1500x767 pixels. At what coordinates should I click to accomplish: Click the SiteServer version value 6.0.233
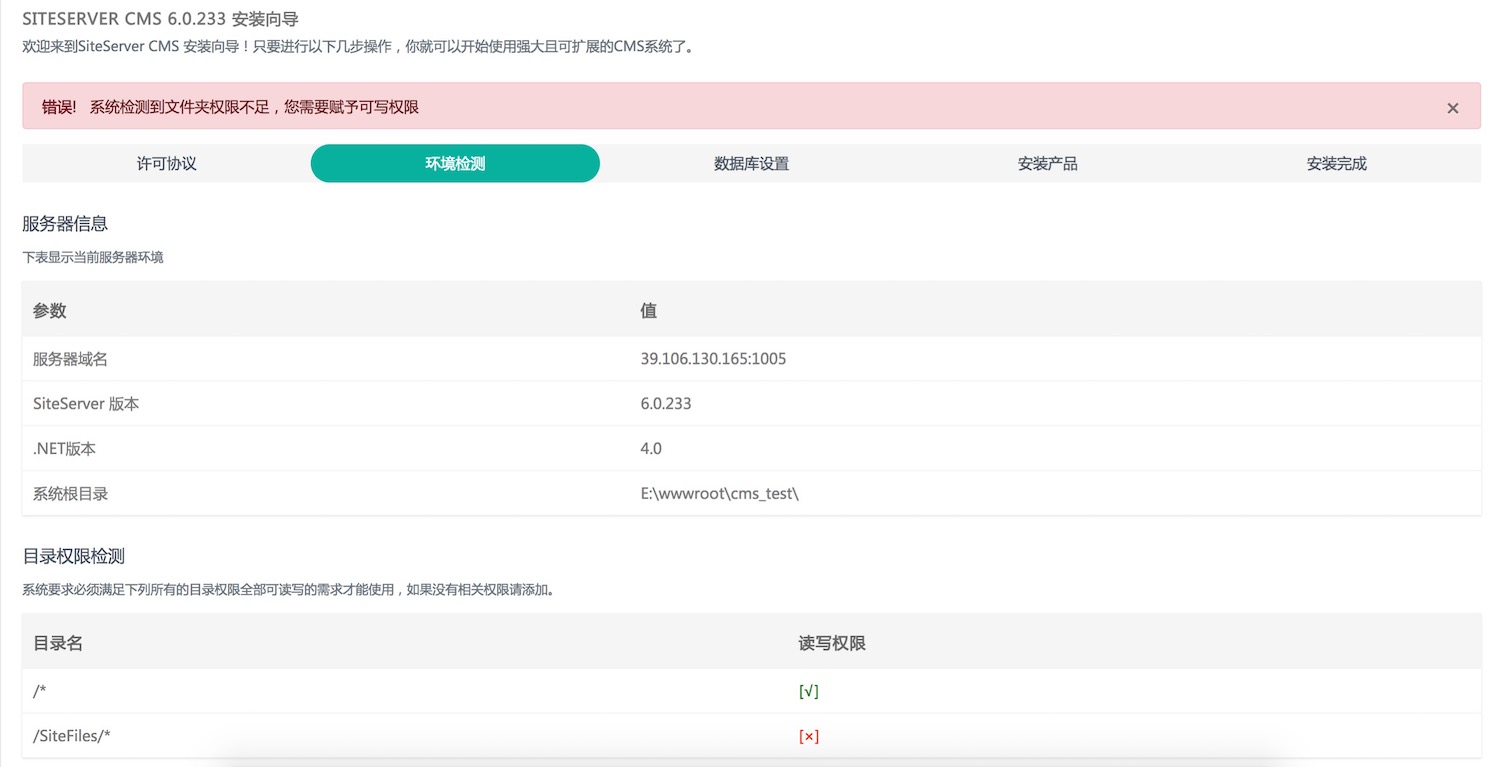click(665, 404)
